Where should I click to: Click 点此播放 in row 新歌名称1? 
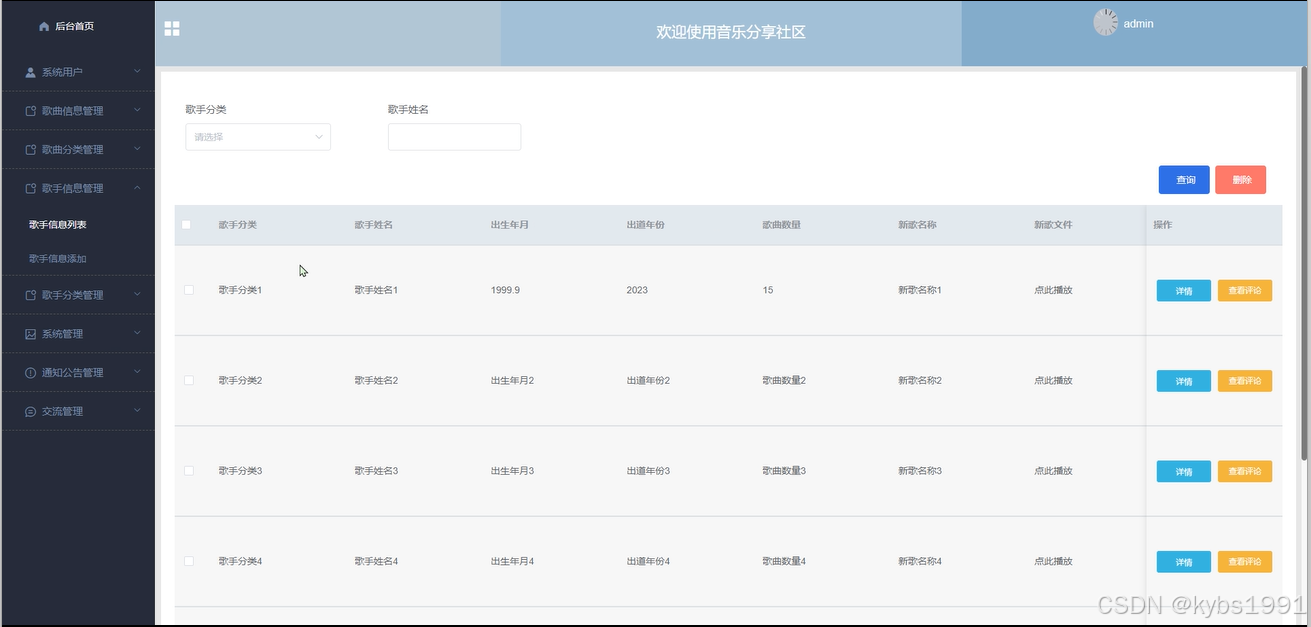(1053, 290)
